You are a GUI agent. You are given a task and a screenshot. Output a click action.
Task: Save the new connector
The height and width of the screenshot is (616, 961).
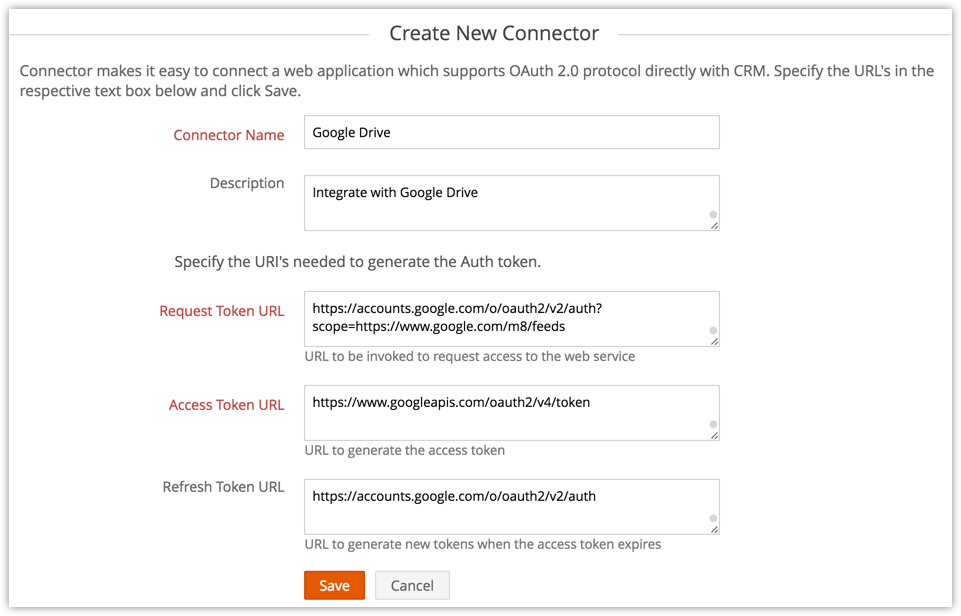tap(334, 585)
